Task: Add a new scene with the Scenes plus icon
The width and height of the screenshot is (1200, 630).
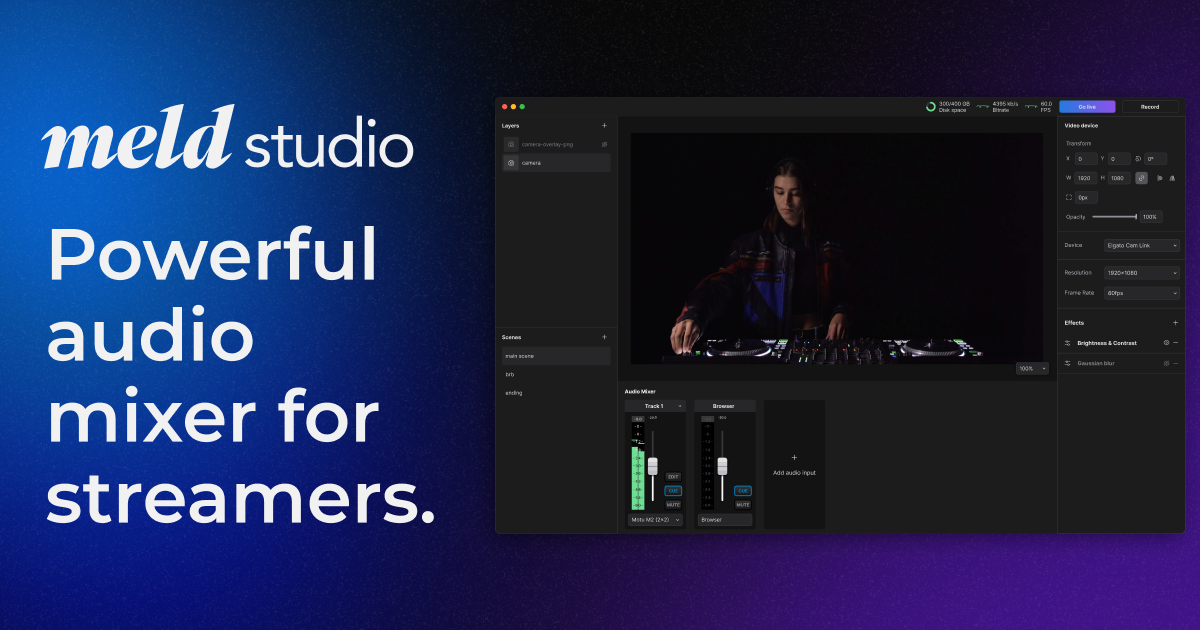Action: 605,337
